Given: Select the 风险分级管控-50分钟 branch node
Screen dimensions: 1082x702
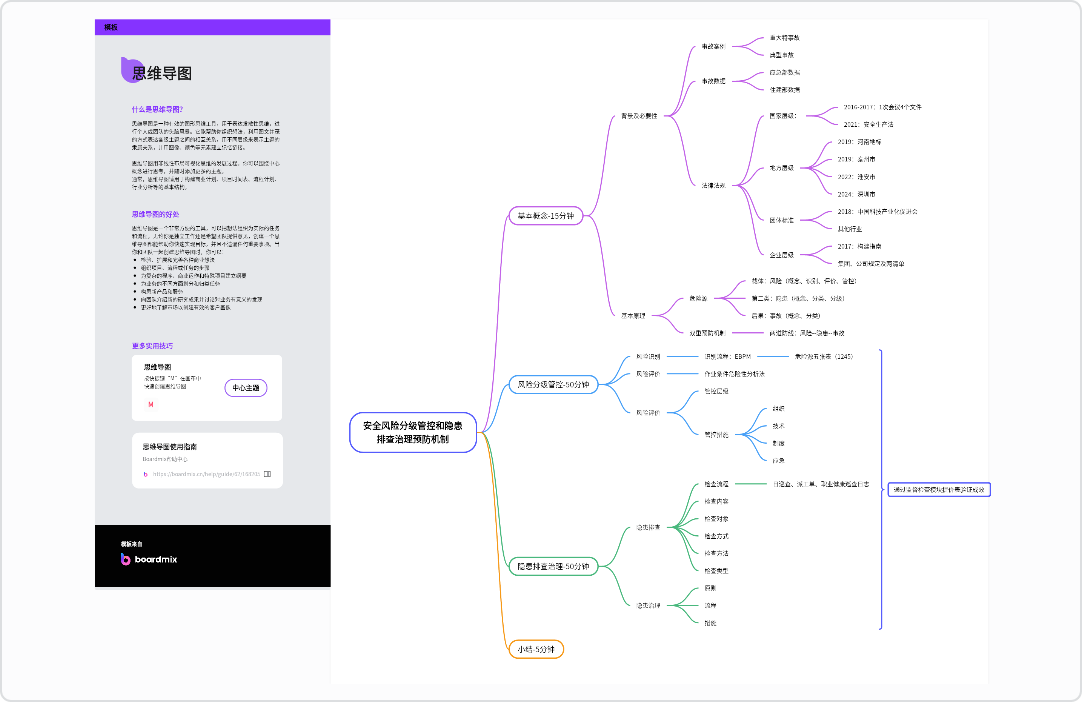Looking at the screenshot, I should click(x=553, y=384).
